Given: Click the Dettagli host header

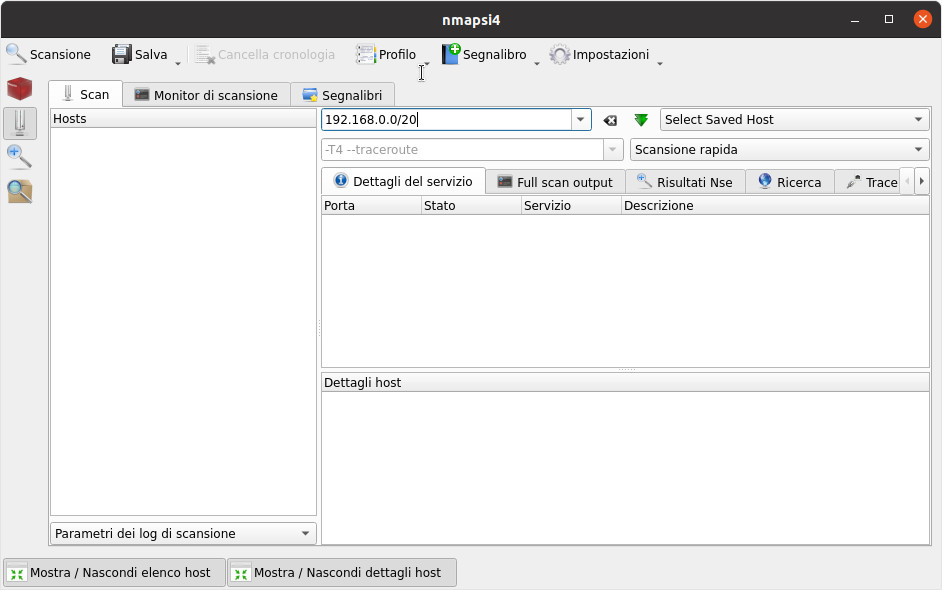Looking at the screenshot, I should pos(625,383).
